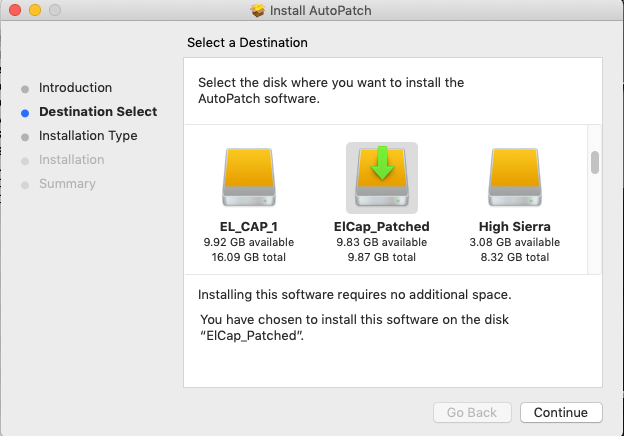Select the EL_CAP_1 disk icon
624x436 pixels.
coord(240,178)
